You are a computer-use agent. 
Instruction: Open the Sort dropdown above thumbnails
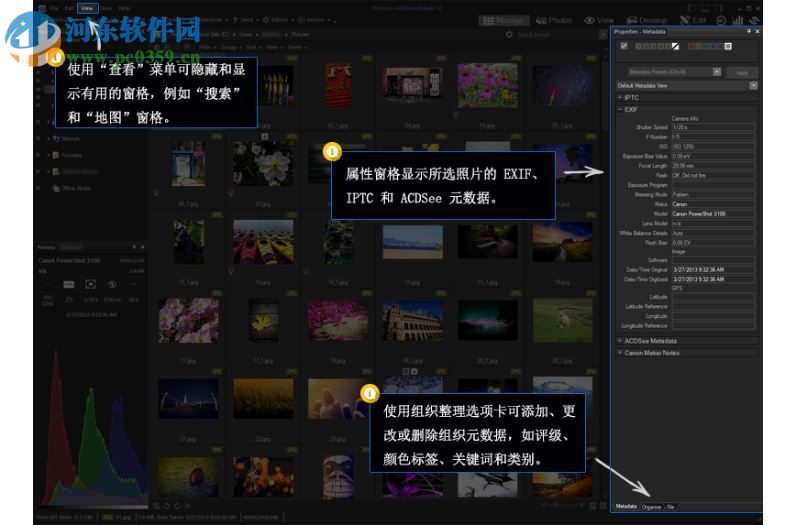(252, 47)
